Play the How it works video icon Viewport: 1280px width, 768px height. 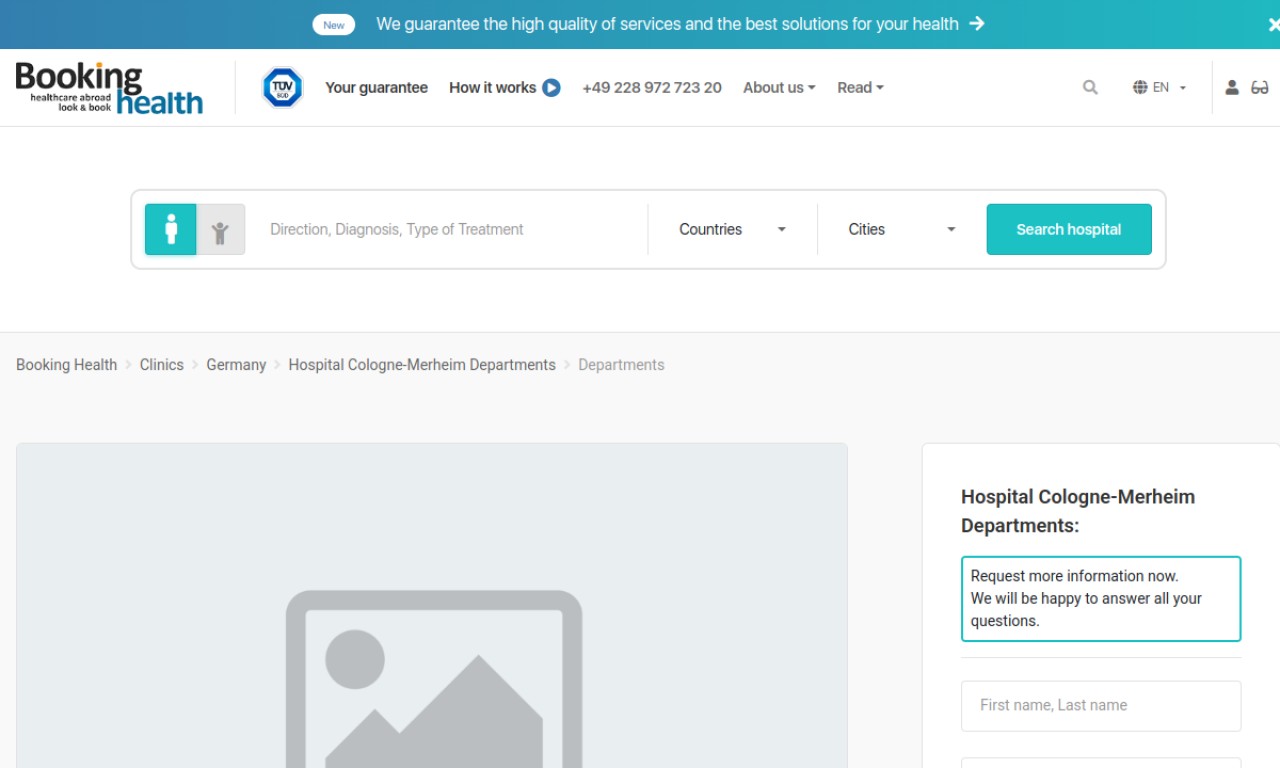click(551, 88)
